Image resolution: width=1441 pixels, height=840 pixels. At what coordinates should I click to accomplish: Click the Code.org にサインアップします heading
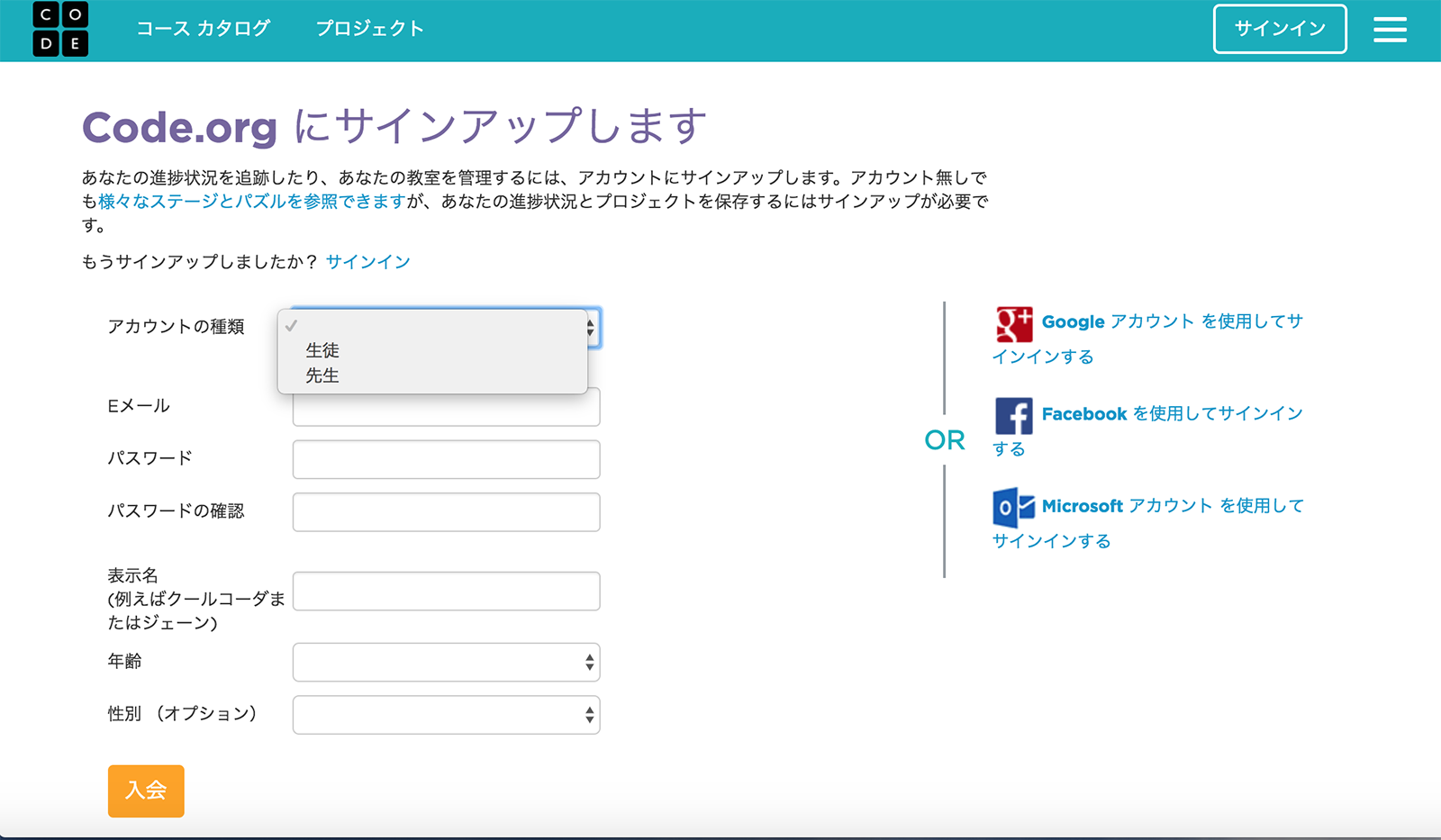[394, 127]
